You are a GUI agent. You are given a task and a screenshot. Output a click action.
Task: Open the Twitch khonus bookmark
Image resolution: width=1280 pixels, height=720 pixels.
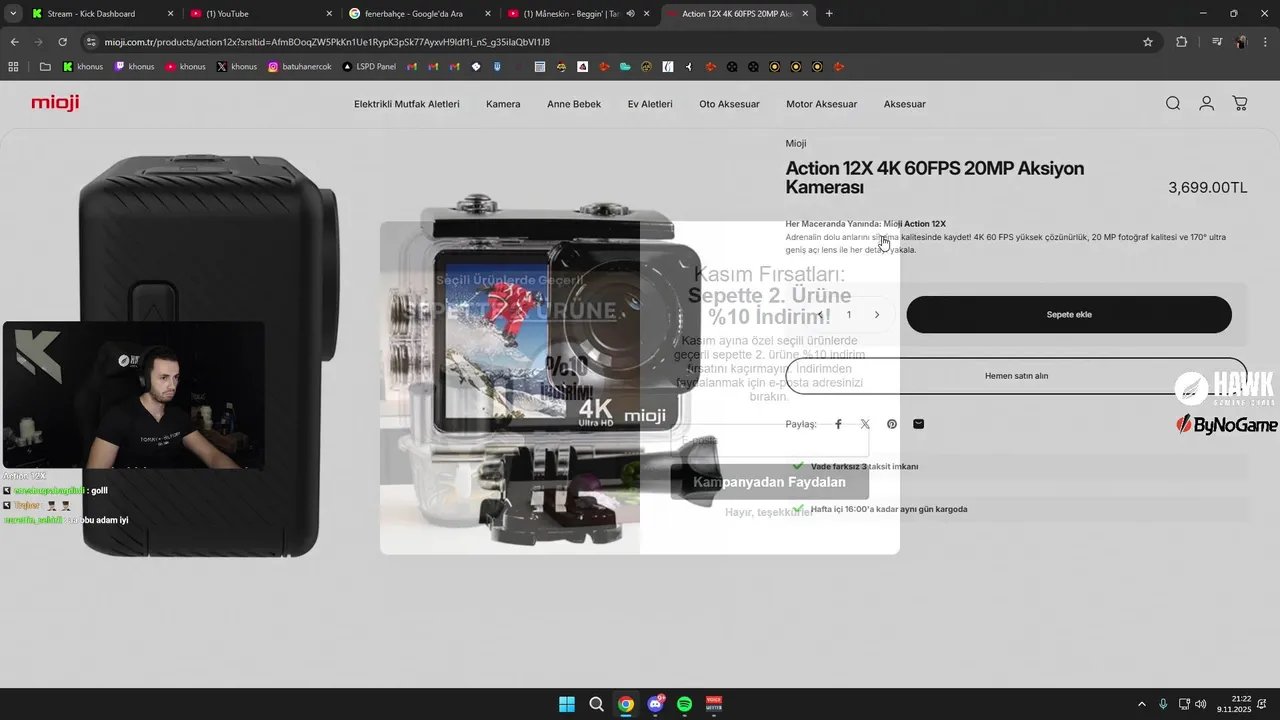click(135, 67)
